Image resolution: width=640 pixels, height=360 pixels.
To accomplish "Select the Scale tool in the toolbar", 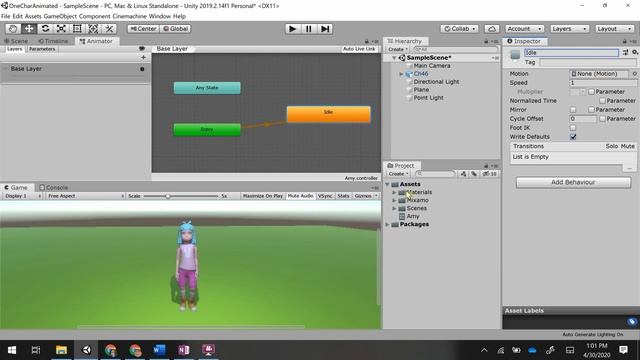I will coord(61,29).
